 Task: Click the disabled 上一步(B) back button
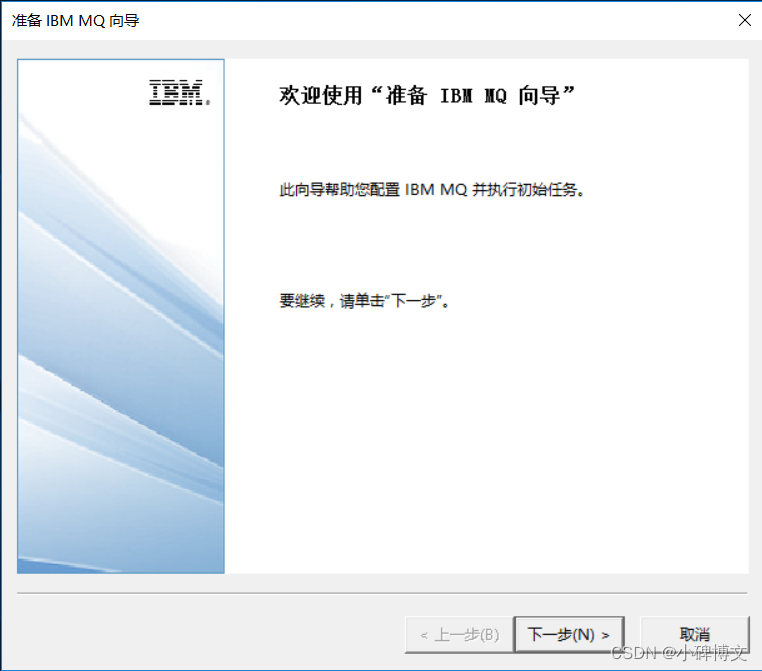click(x=459, y=635)
